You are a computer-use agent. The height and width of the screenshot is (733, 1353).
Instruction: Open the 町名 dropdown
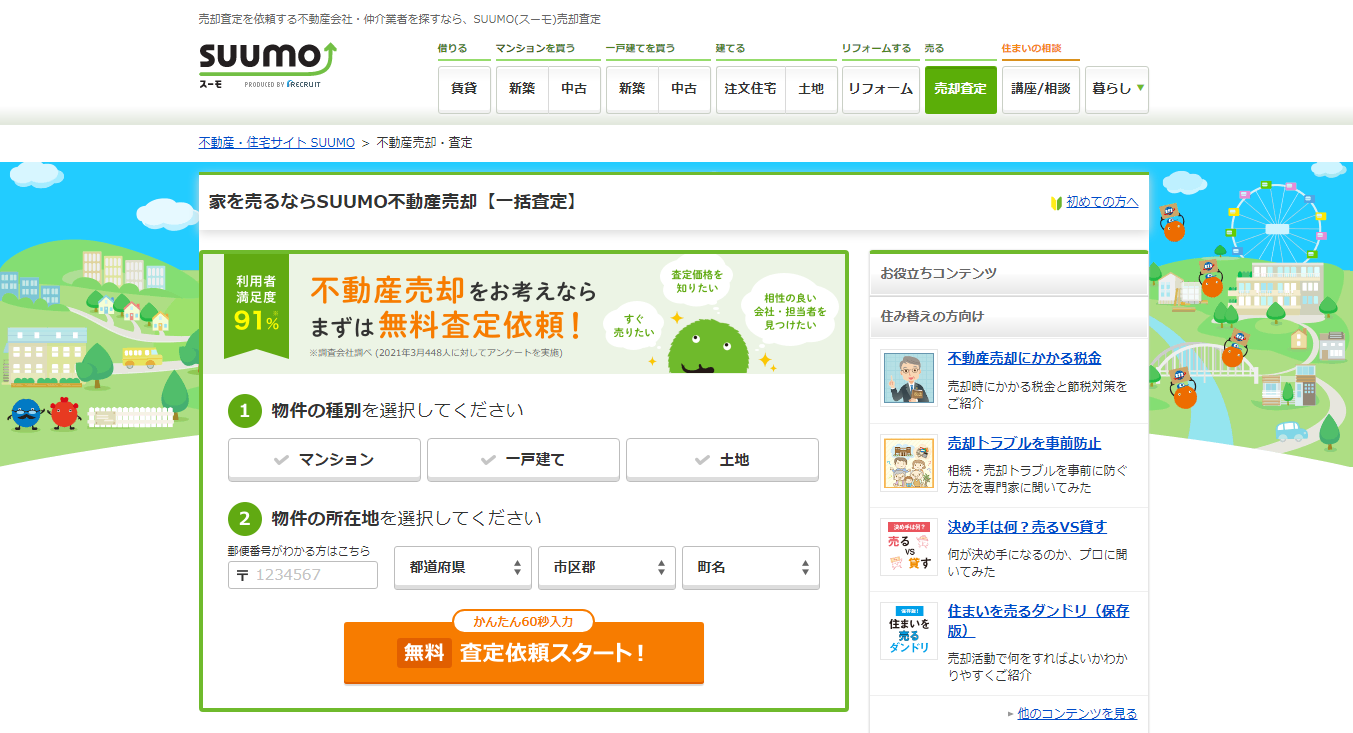751,567
